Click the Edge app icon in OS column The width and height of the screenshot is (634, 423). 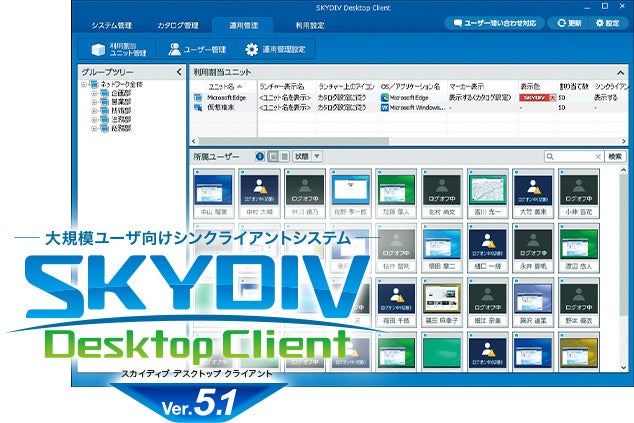coord(385,97)
